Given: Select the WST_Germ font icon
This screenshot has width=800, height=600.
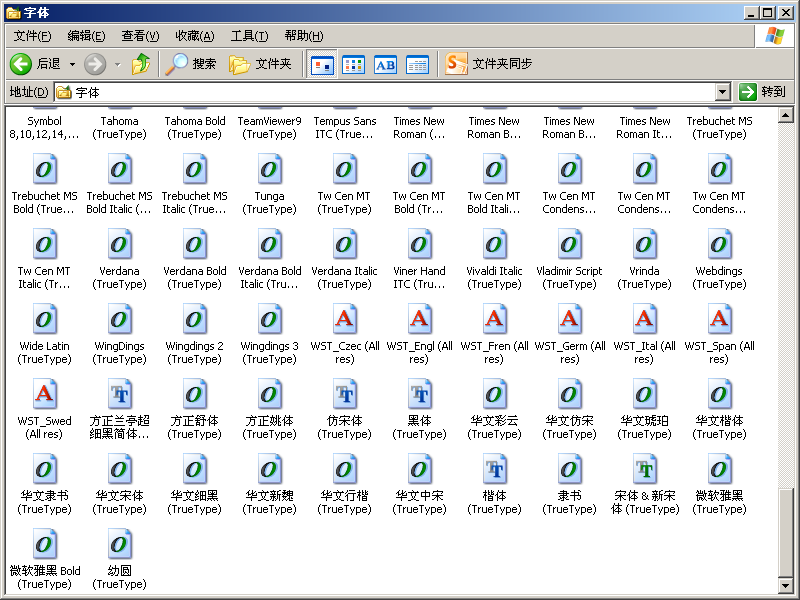Looking at the screenshot, I should [569, 319].
